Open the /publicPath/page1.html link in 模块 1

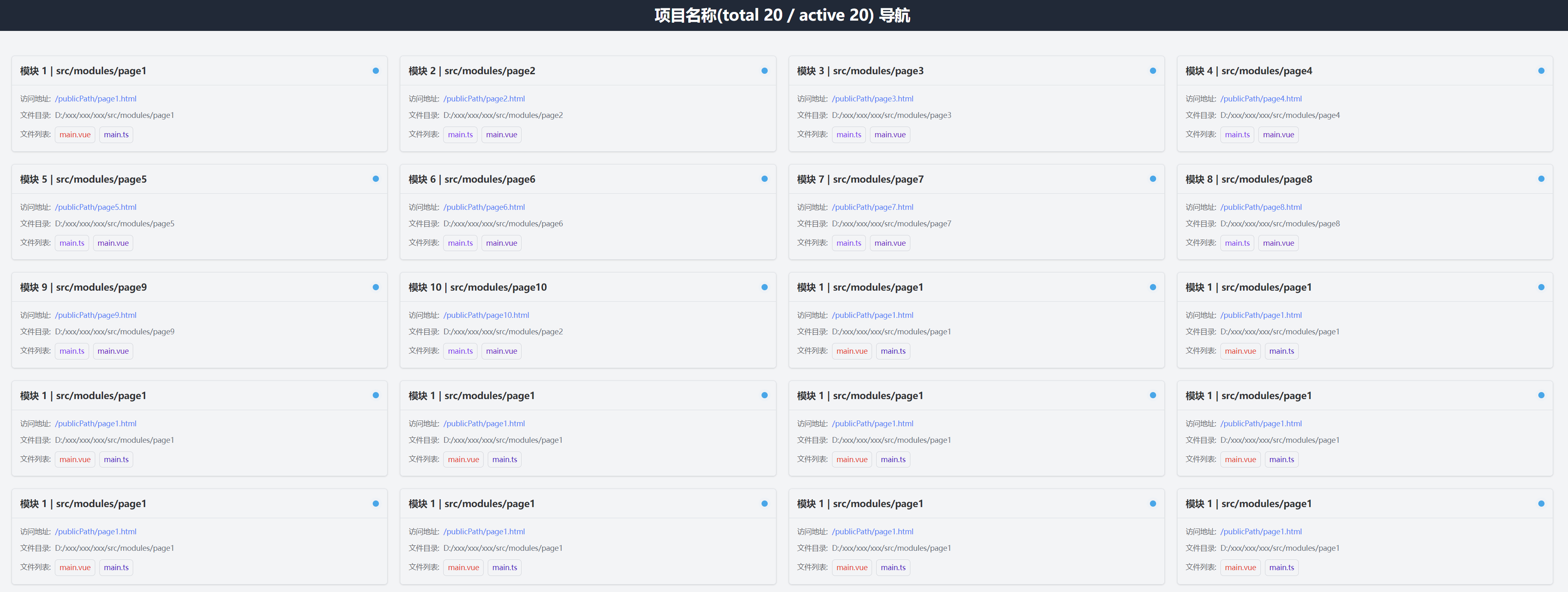point(96,99)
